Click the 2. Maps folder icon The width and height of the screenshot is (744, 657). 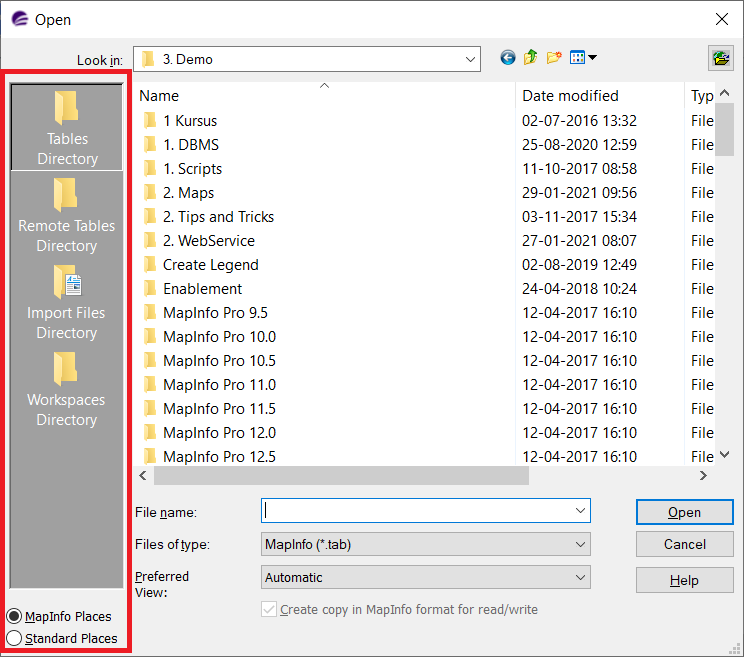tap(150, 193)
